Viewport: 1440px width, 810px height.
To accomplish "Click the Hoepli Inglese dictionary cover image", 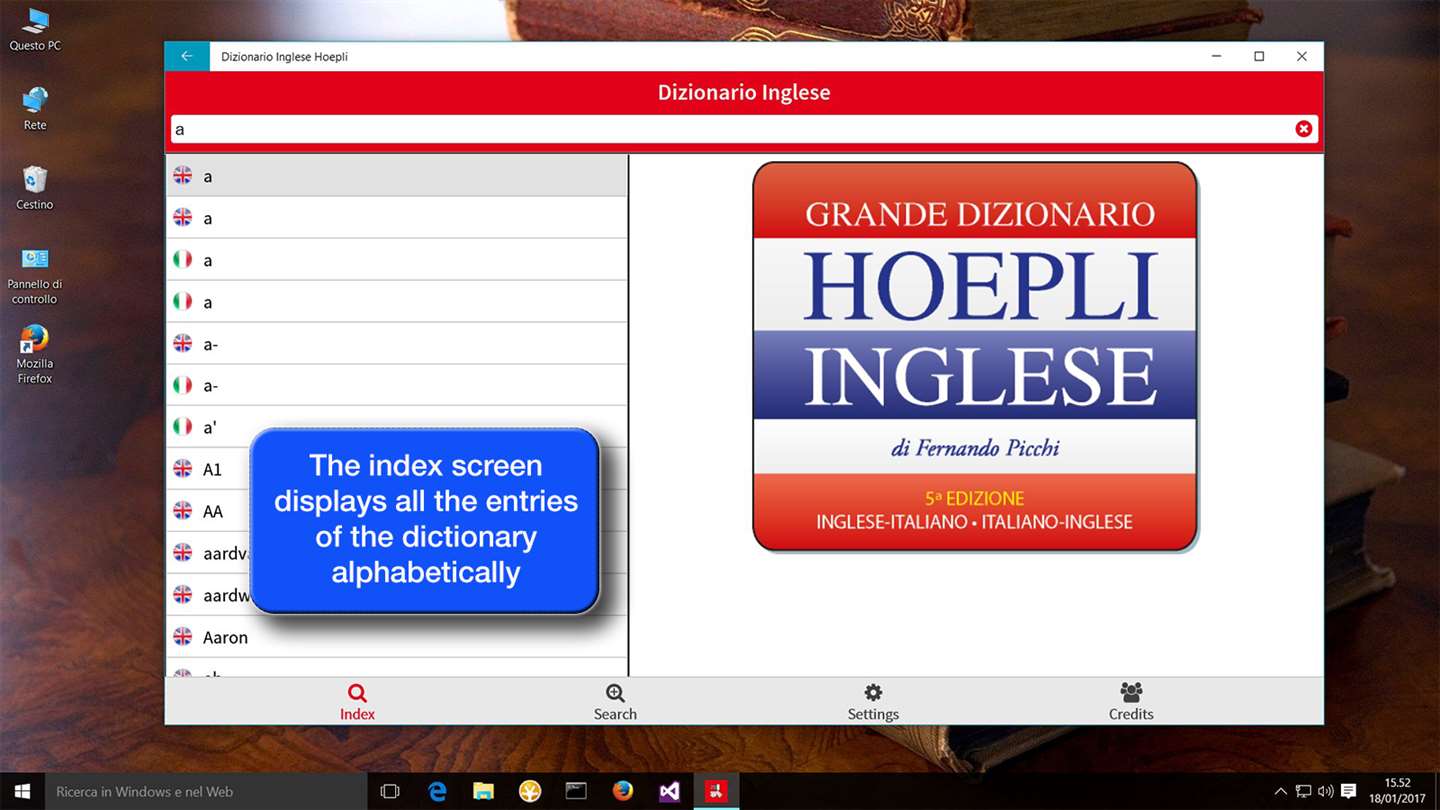I will (x=975, y=356).
